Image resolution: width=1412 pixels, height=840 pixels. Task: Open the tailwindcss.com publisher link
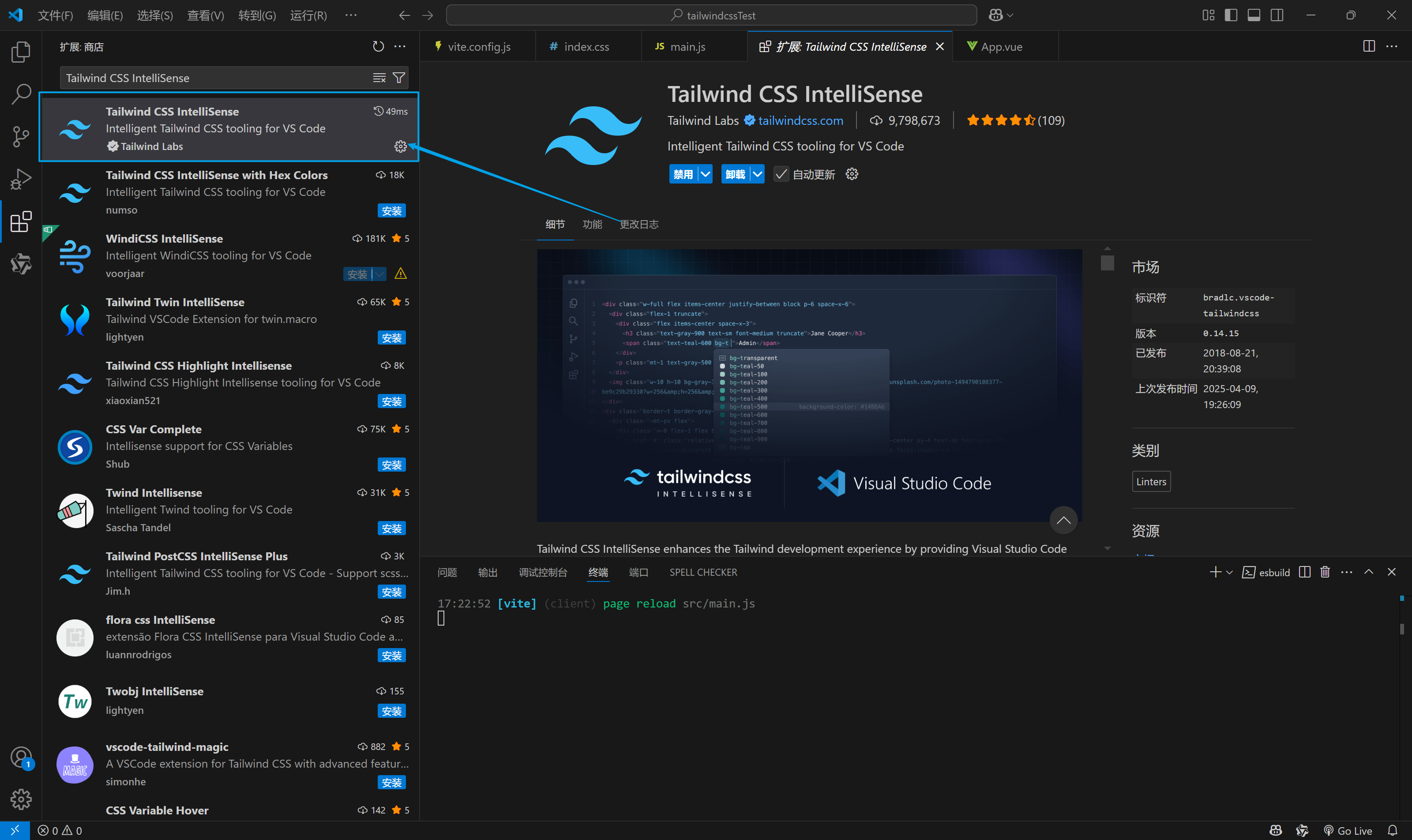coord(800,120)
